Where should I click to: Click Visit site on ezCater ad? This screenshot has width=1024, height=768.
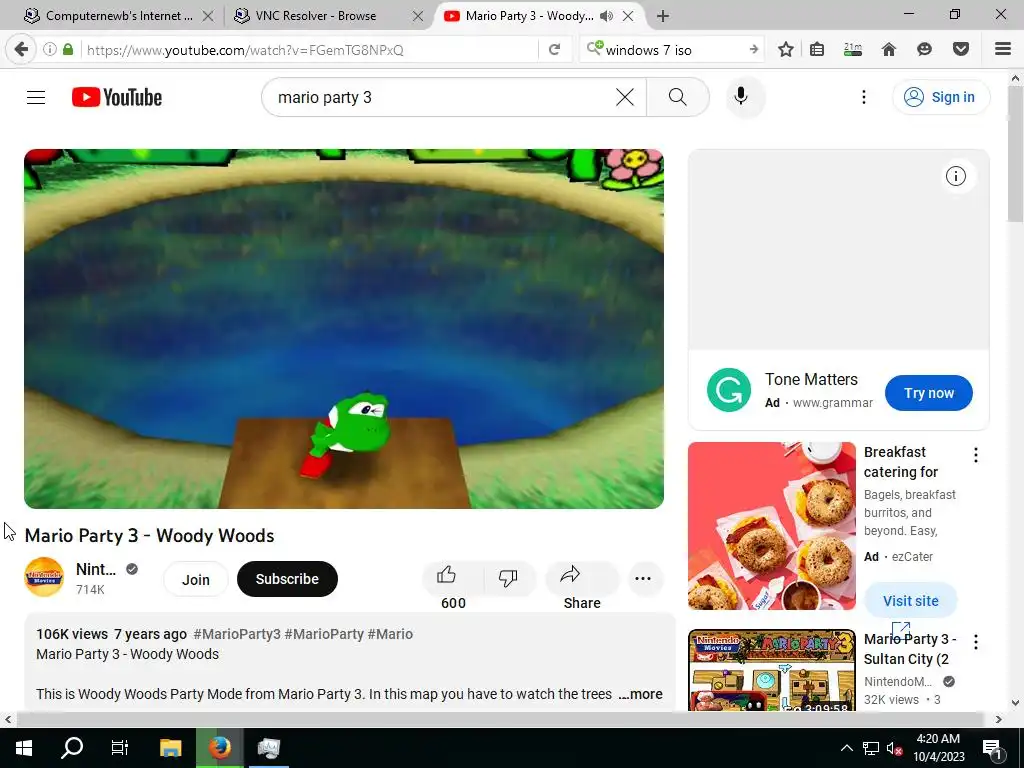click(910, 601)
